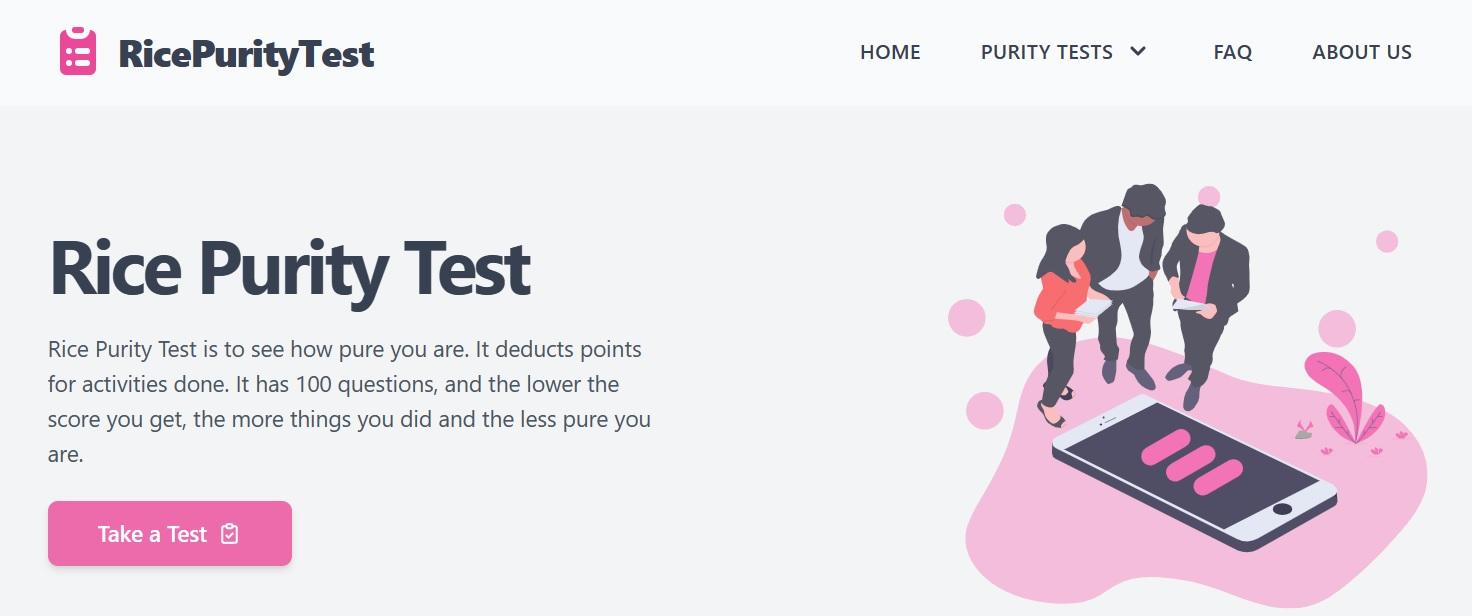Expand the Purity Tests chevron arrow
This screenshot has height=616, width=1472.
click(x=1138, y=52)
